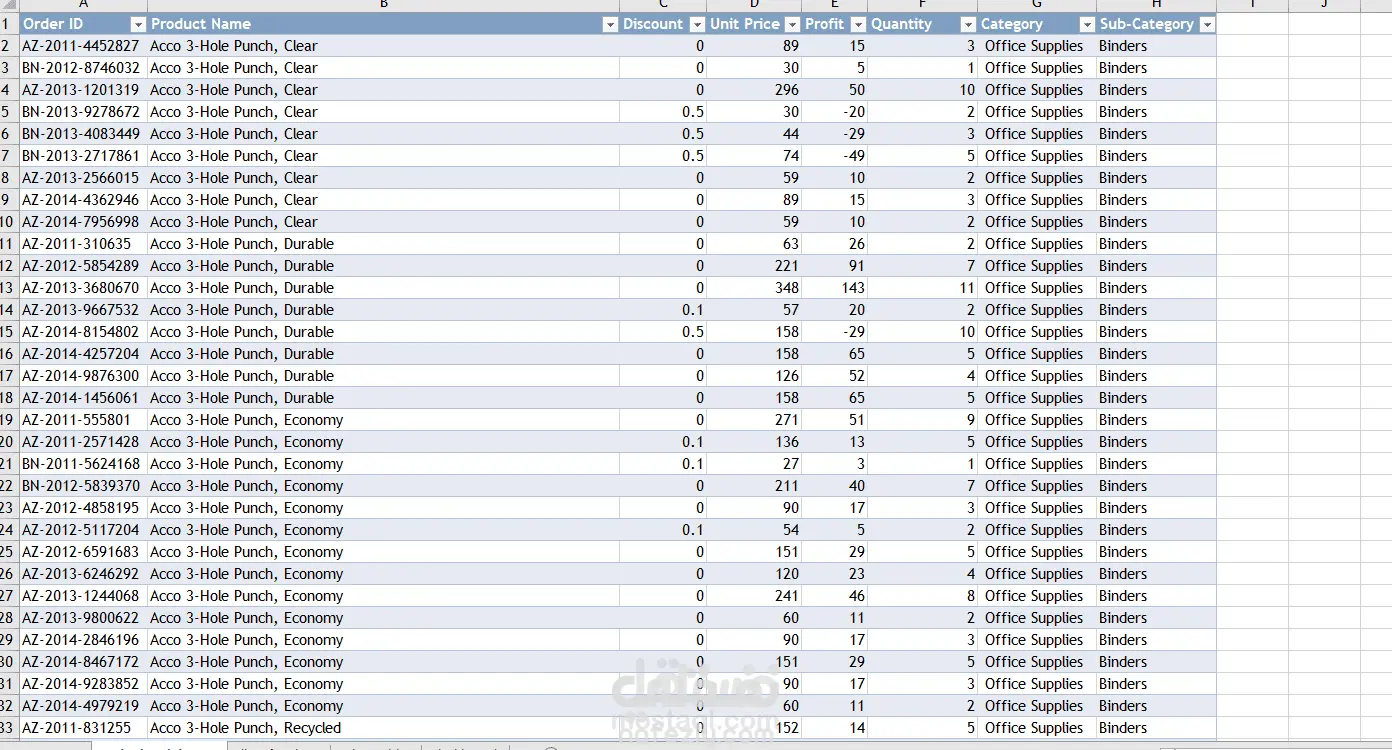Open the Quantity column filter dropdown
The height and width of the screenshot is (750, 1392).
pyautogui.click(x=968, y=24)
